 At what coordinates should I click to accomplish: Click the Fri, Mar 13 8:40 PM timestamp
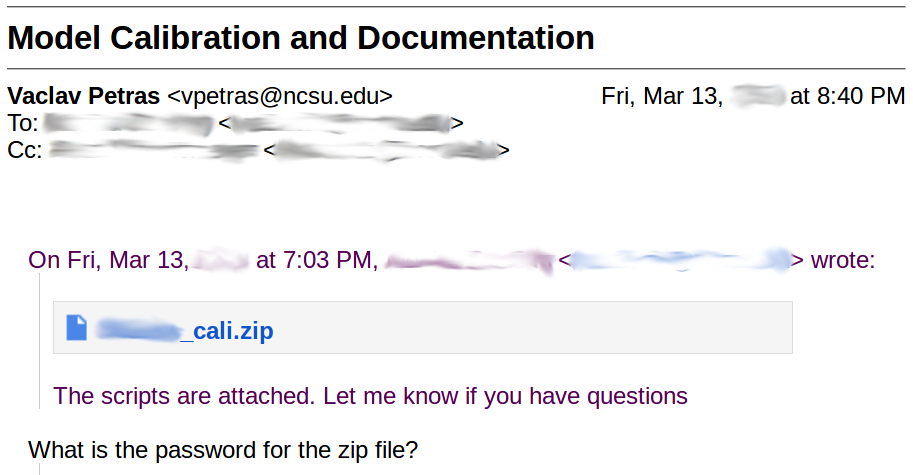[x=753, y=96]
